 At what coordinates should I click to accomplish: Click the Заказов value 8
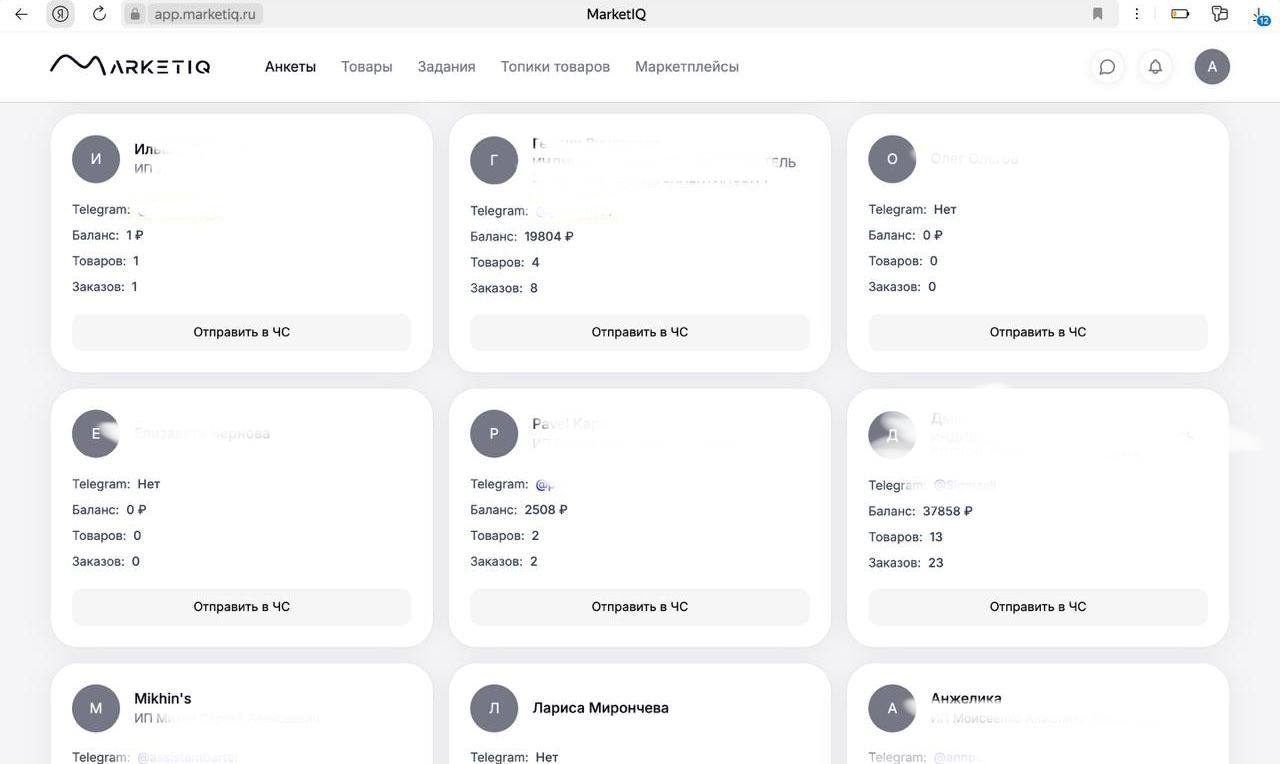click(534, 288)
